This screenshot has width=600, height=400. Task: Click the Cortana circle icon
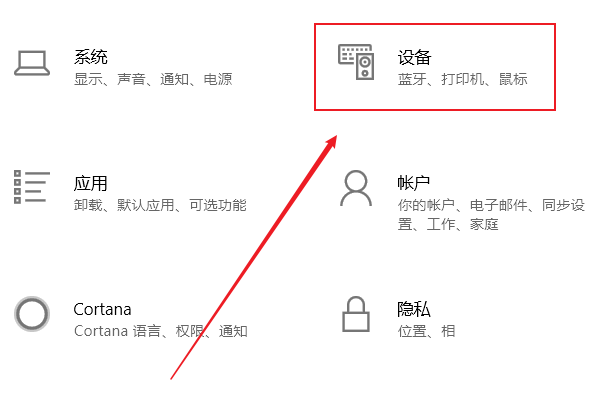pyautogui.click(x=32, y=314)
